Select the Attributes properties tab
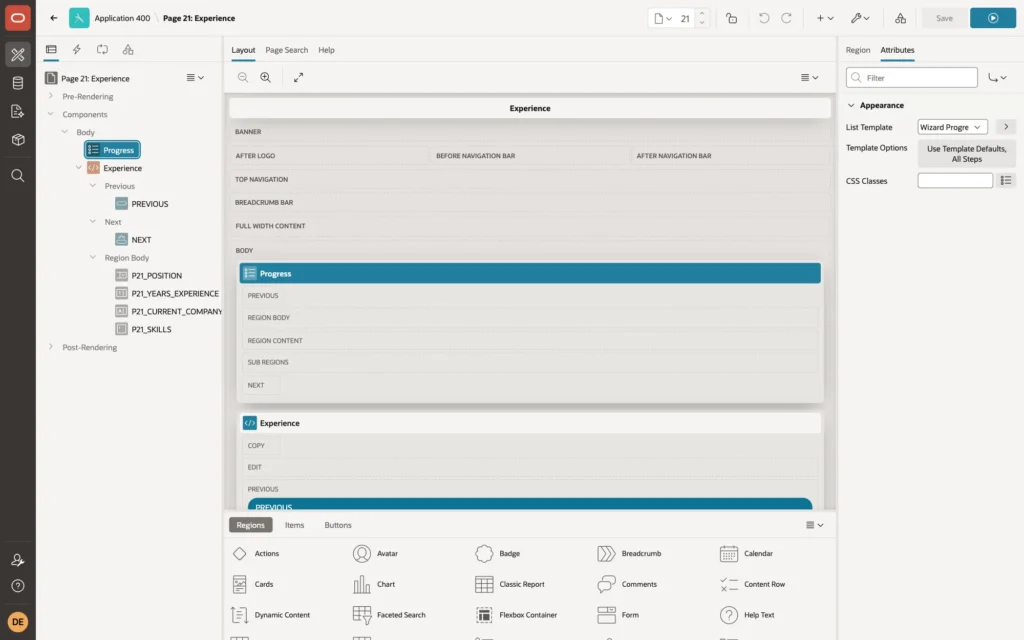This screenshot has width=1024, height=640. pyautogui.click(x=897, y=50)
